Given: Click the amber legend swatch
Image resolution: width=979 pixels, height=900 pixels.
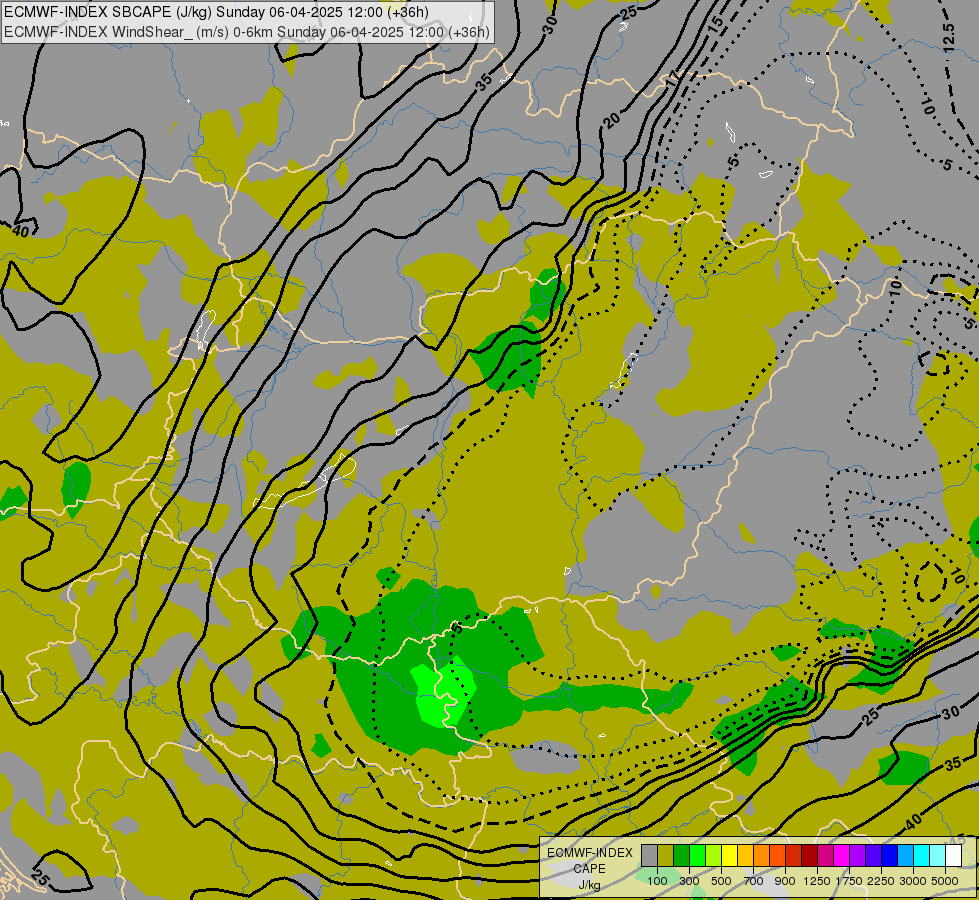Looking at the screenshot, I should click(x=745, y=855).
